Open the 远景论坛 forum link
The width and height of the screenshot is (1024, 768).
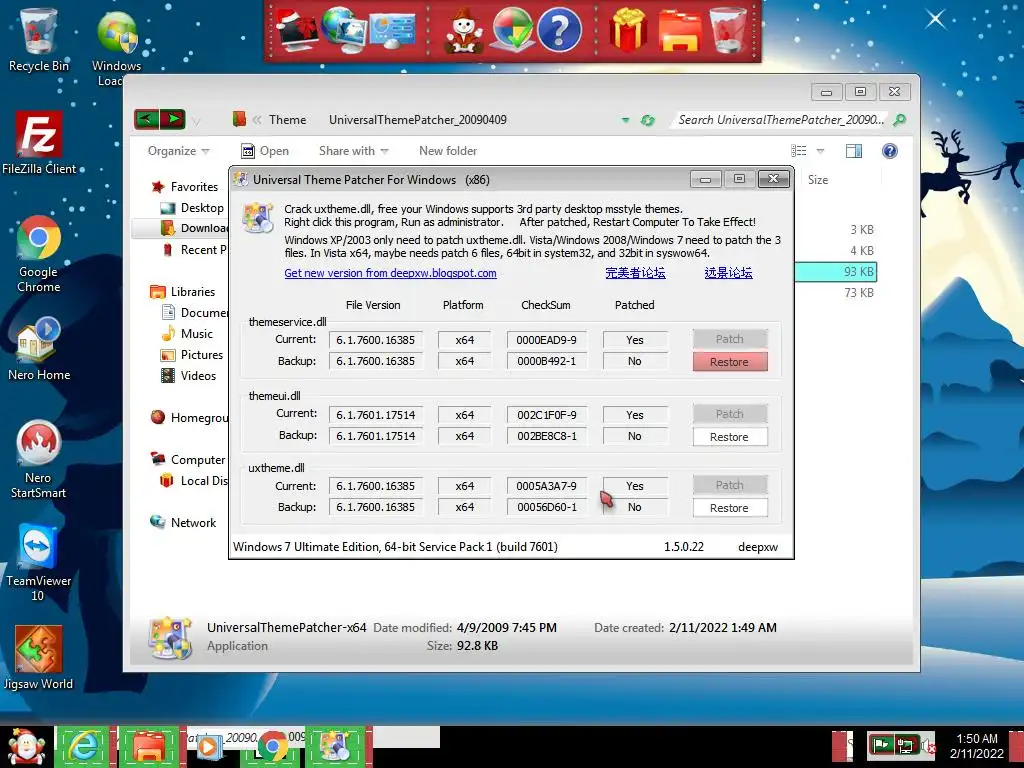729,273
